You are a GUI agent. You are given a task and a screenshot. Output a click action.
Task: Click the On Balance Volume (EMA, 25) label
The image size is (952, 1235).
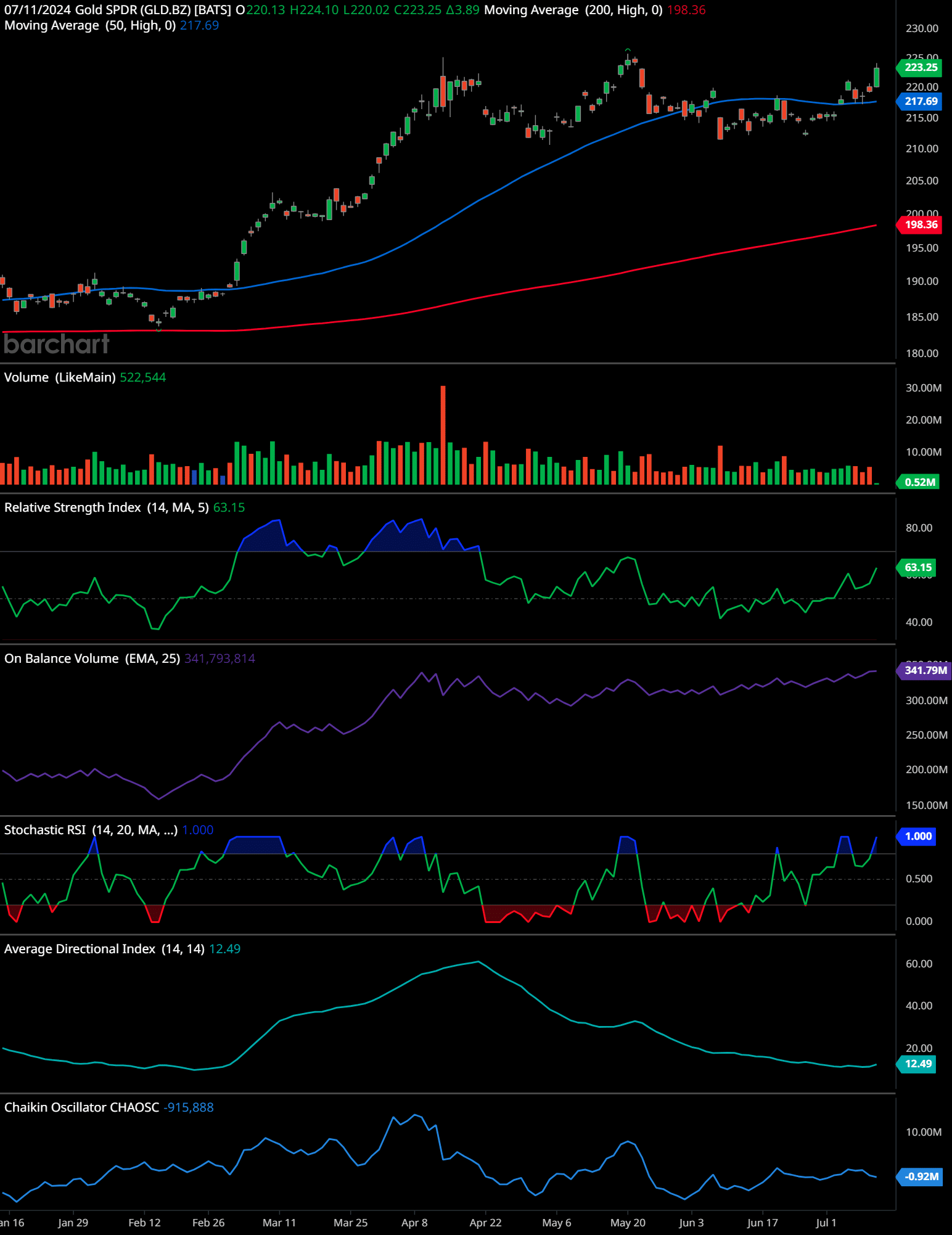tap(92, 659)
